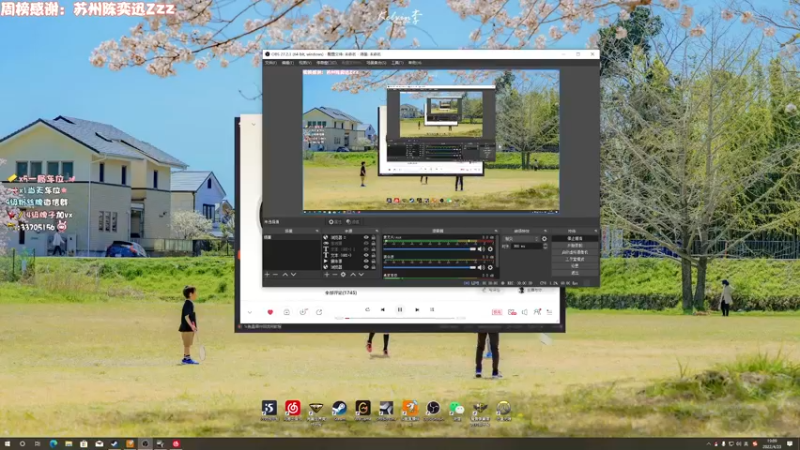The image size is (800, 450).
Task: Skip to next track in music player
Action: point(417,309)
